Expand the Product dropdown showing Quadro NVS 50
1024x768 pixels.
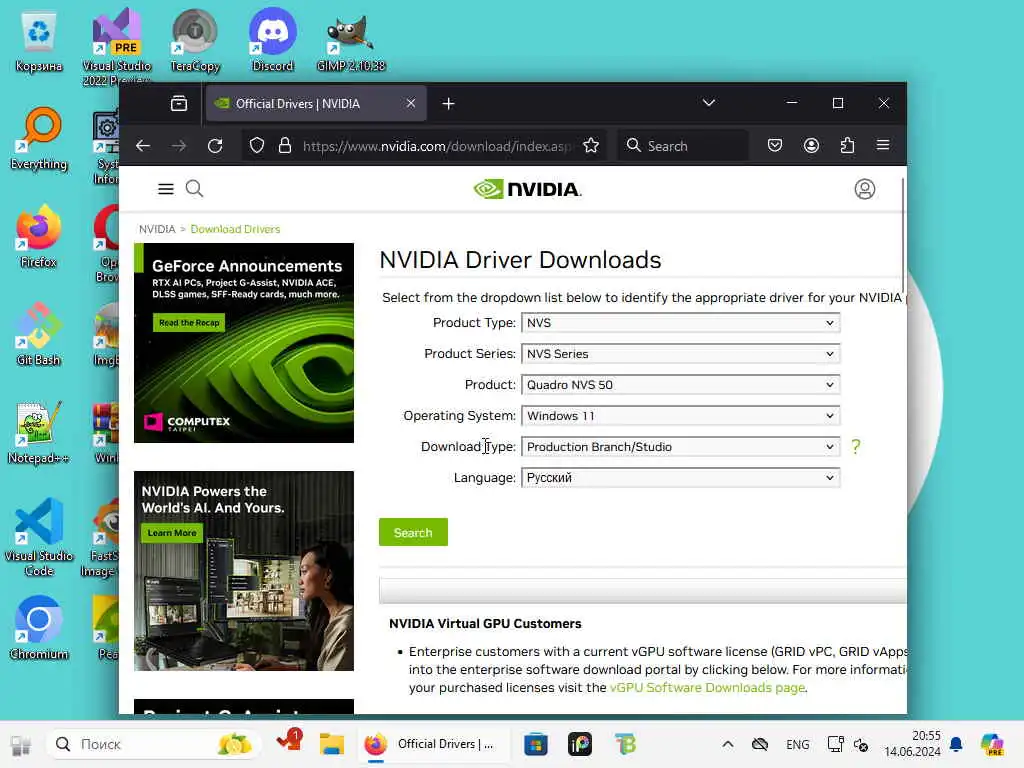point(680,385)
